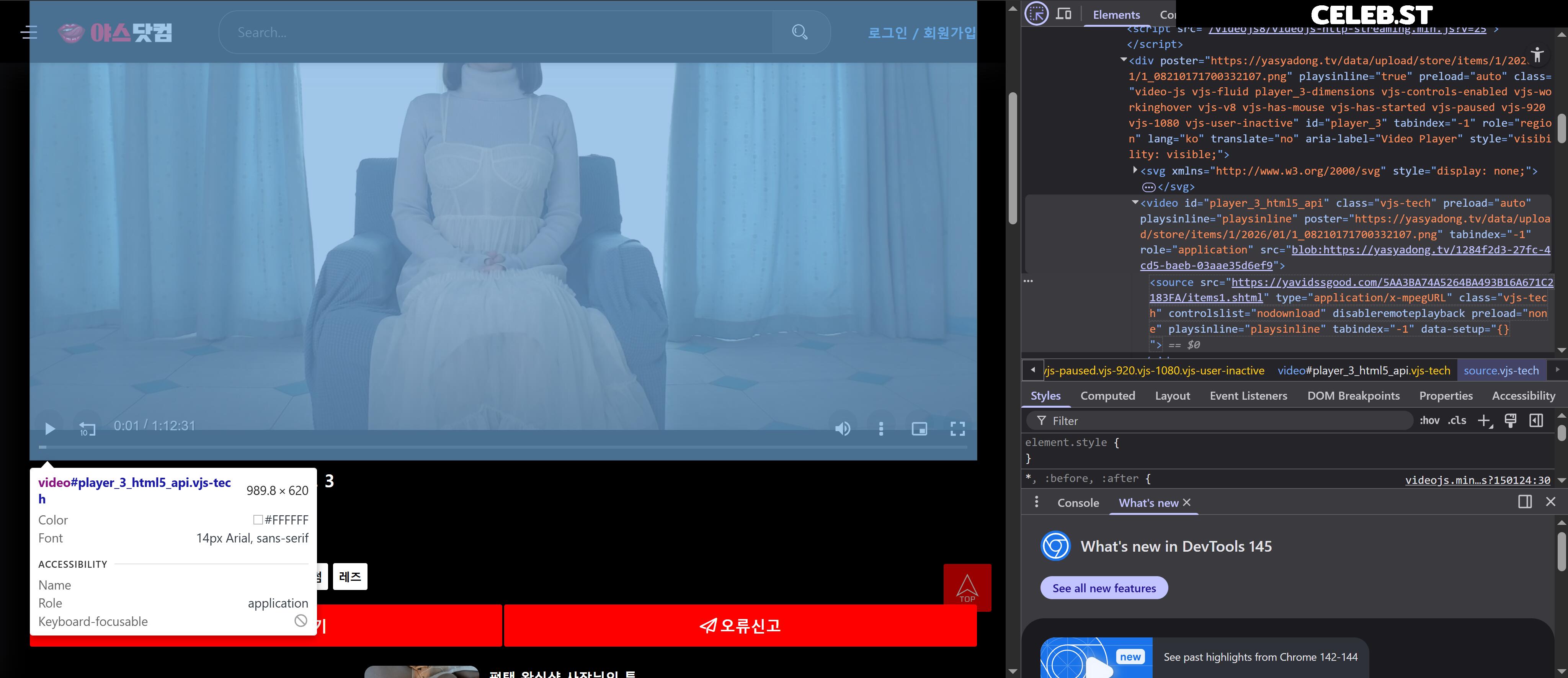Open the videojs.min…s?150124:30 source link
The width and height of the screenshot is (1568, 678).
click(1477, 480)
